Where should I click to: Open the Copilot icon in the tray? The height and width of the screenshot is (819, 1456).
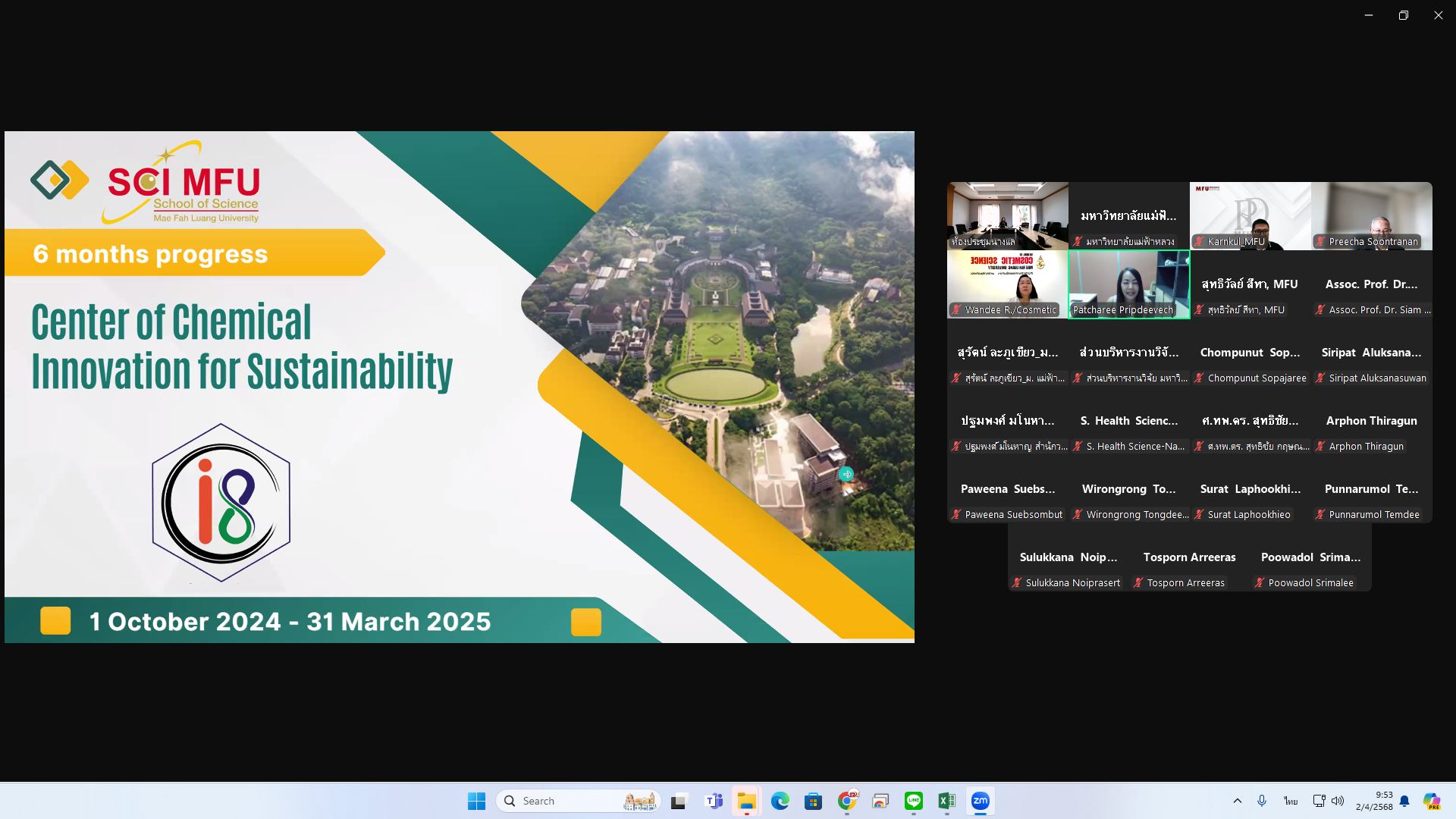(1432, 801)
